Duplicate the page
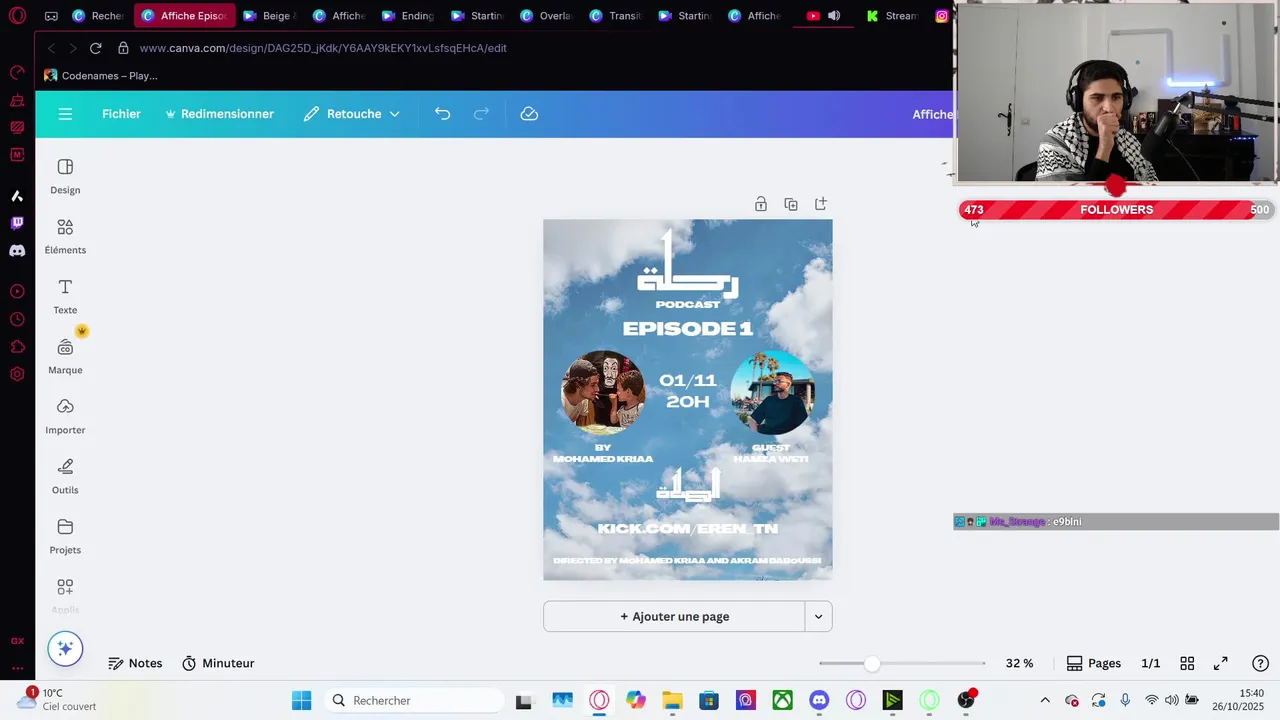 [791, 204]
